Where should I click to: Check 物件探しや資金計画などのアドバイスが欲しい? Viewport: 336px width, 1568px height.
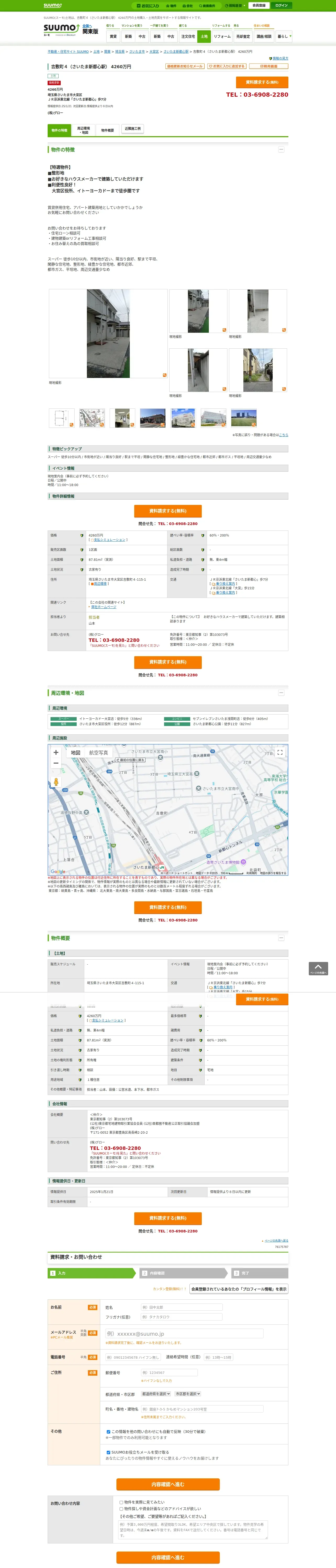pyautogui.click(x=121, y=1509)
